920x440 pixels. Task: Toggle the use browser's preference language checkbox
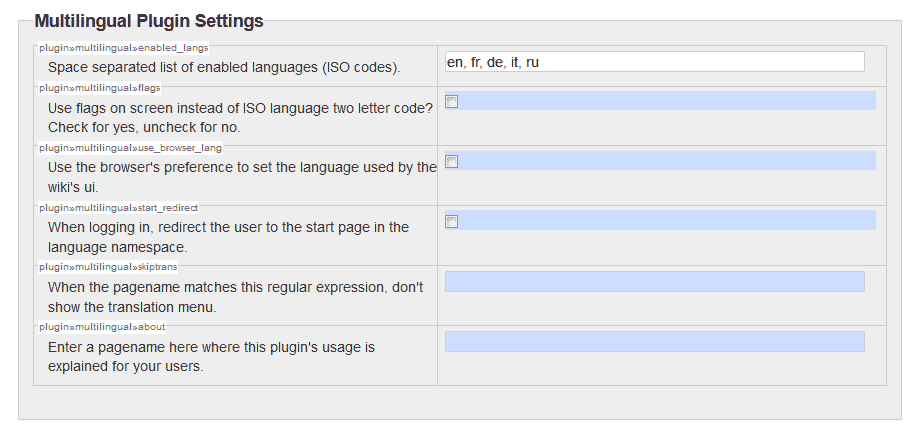pos(451,161)
